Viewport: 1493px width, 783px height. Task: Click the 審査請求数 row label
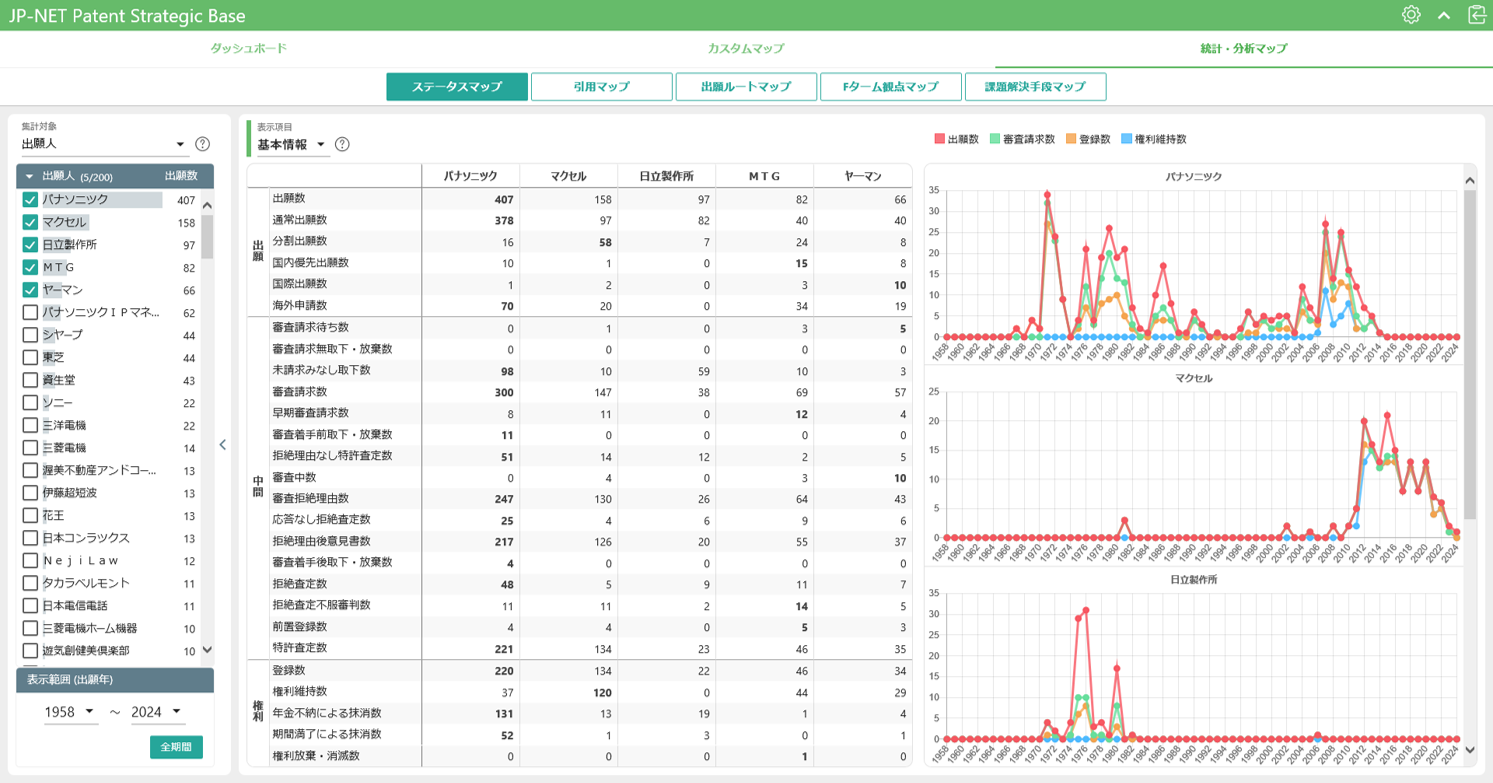coord(300,391)
